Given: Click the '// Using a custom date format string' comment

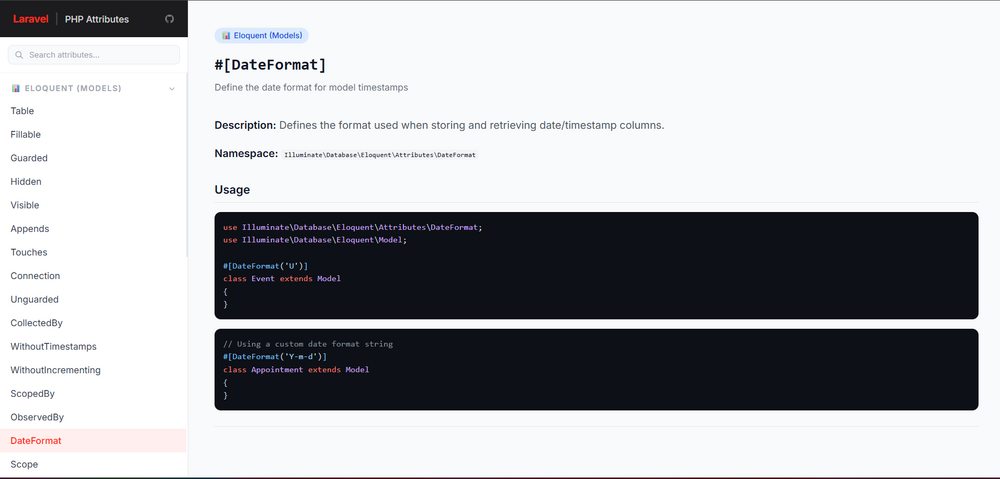Looking at the screenshot, I should click(x=308, y=344).
